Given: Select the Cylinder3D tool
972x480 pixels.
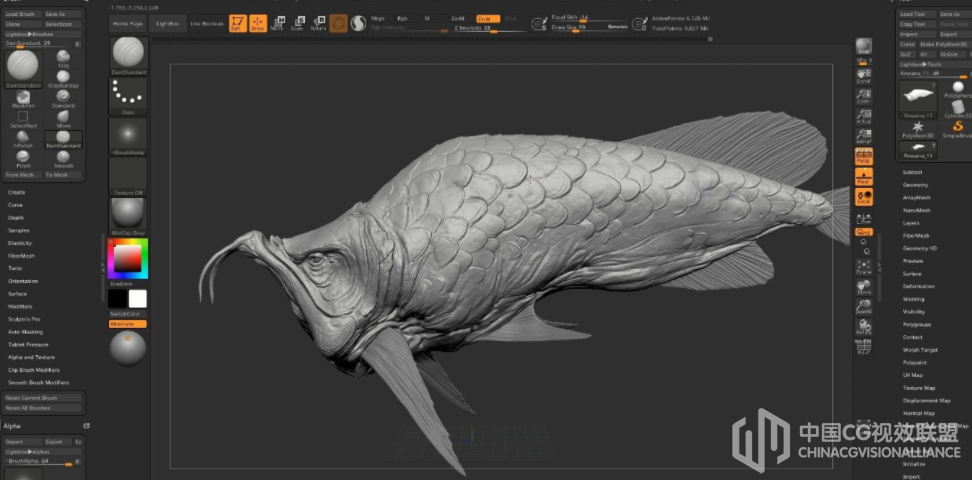Looking at the screenshot, I should 959,110.
